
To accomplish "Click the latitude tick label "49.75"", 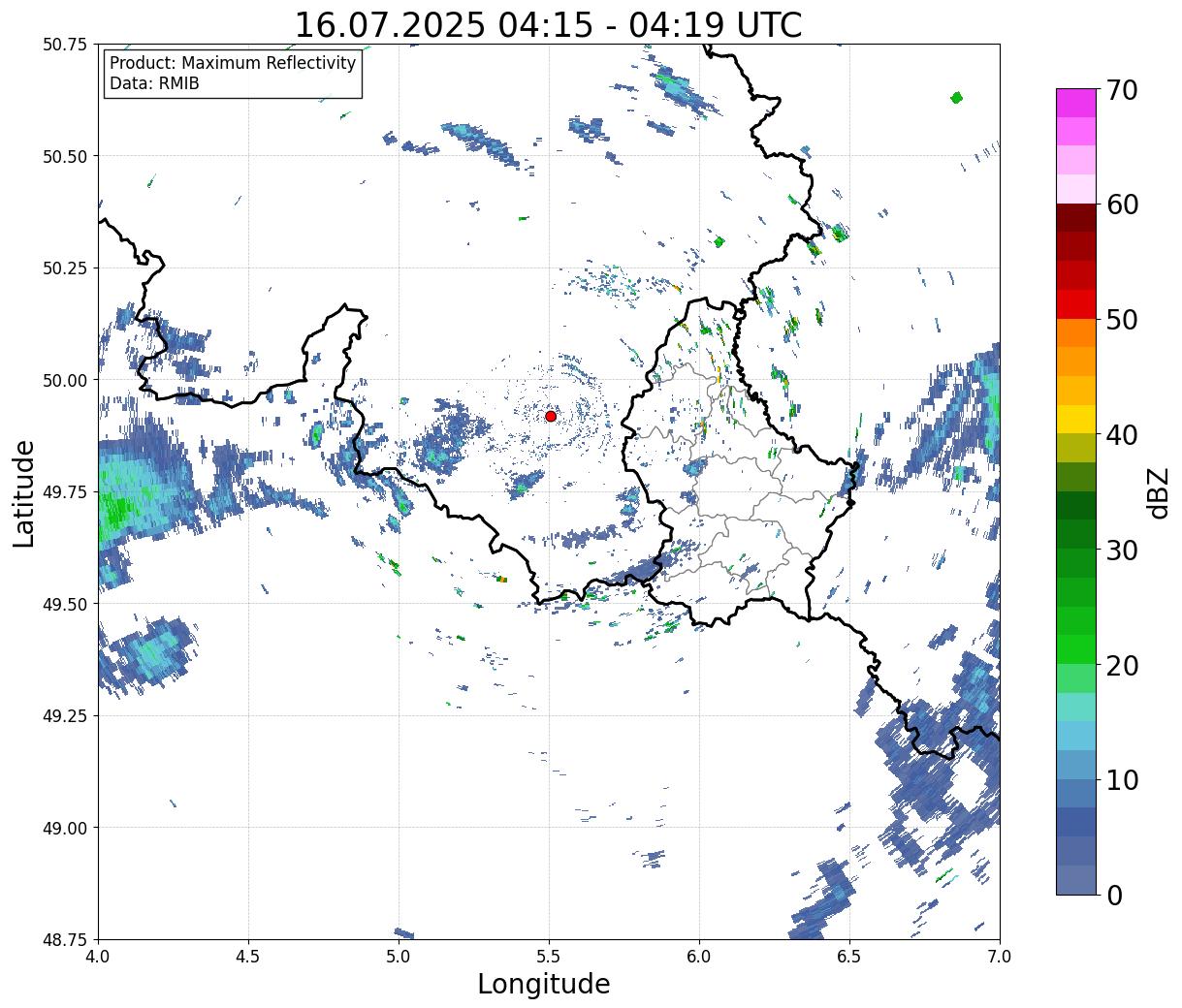I will 65,492.
